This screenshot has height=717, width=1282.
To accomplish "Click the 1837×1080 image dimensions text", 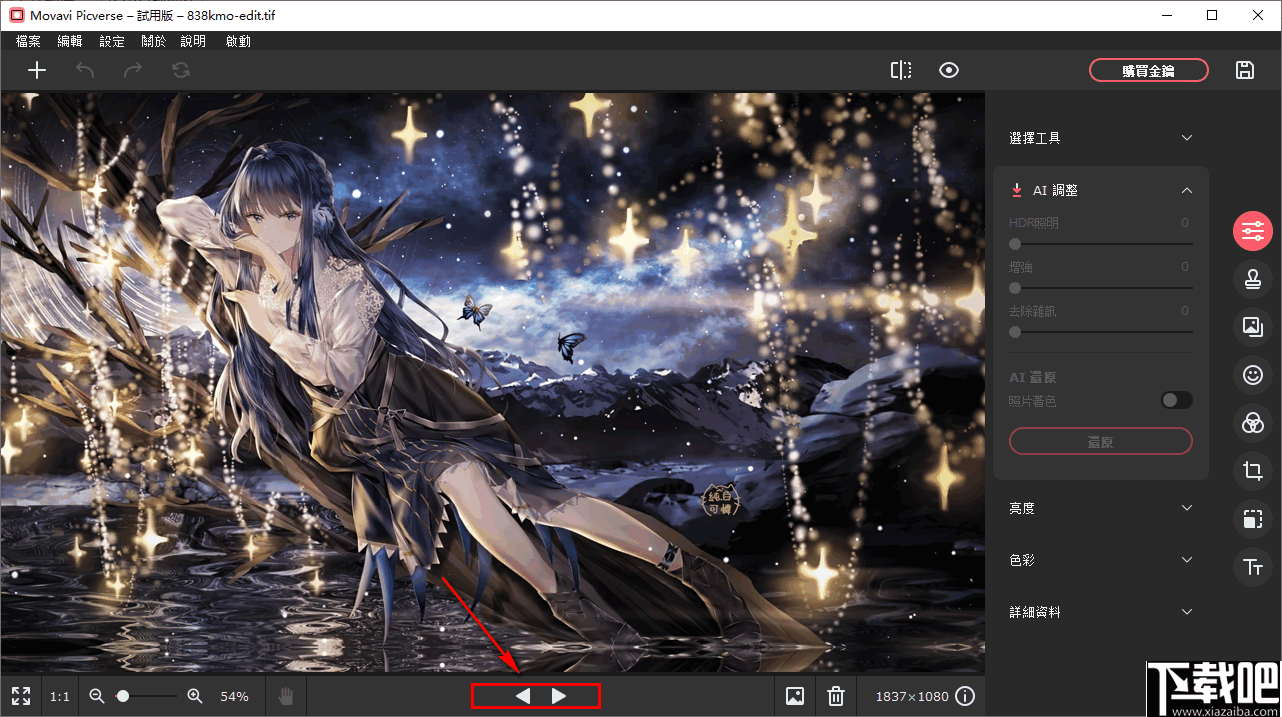I will coord(911,696).
